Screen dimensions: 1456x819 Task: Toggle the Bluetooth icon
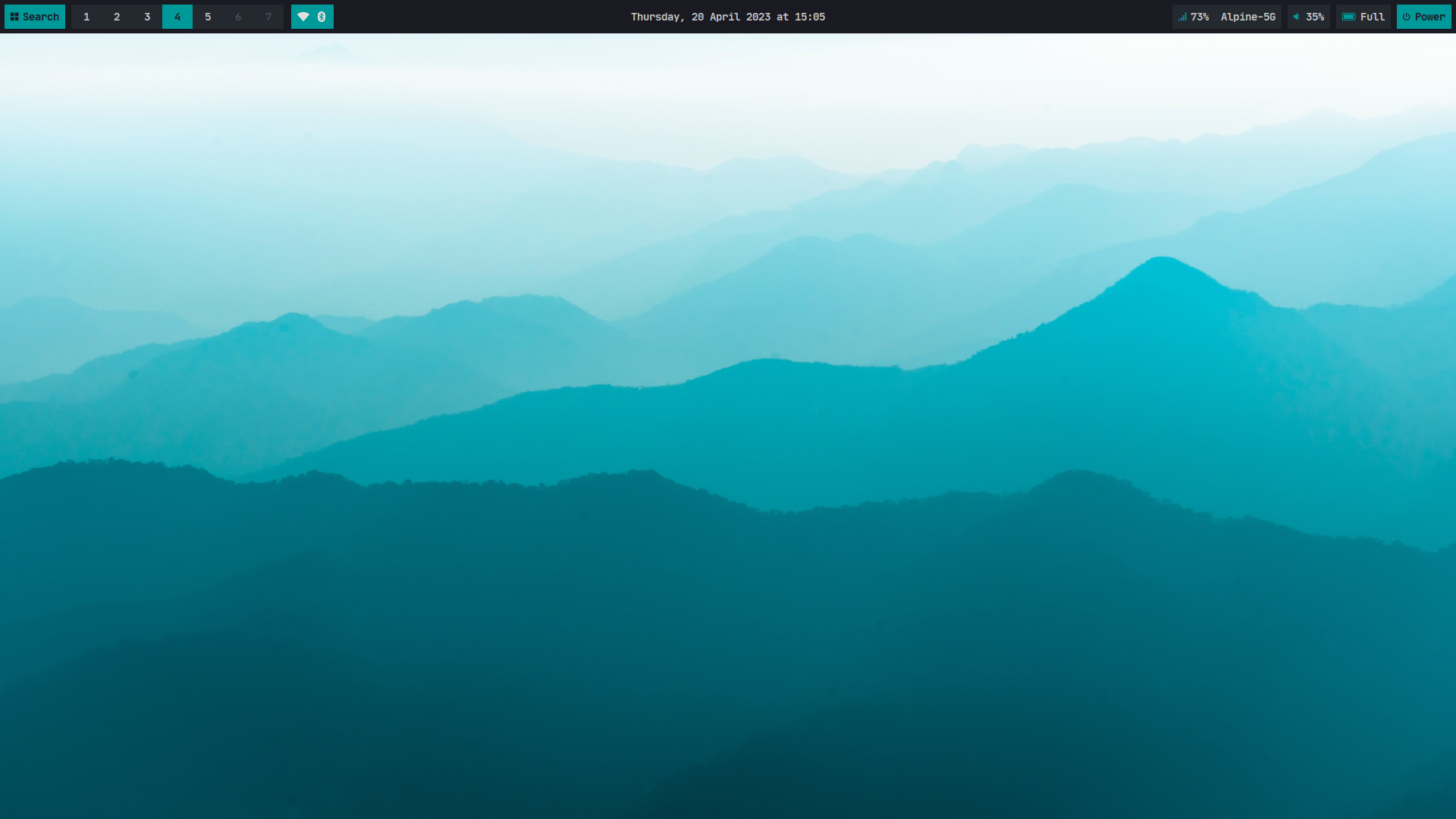tap(322, 17)
